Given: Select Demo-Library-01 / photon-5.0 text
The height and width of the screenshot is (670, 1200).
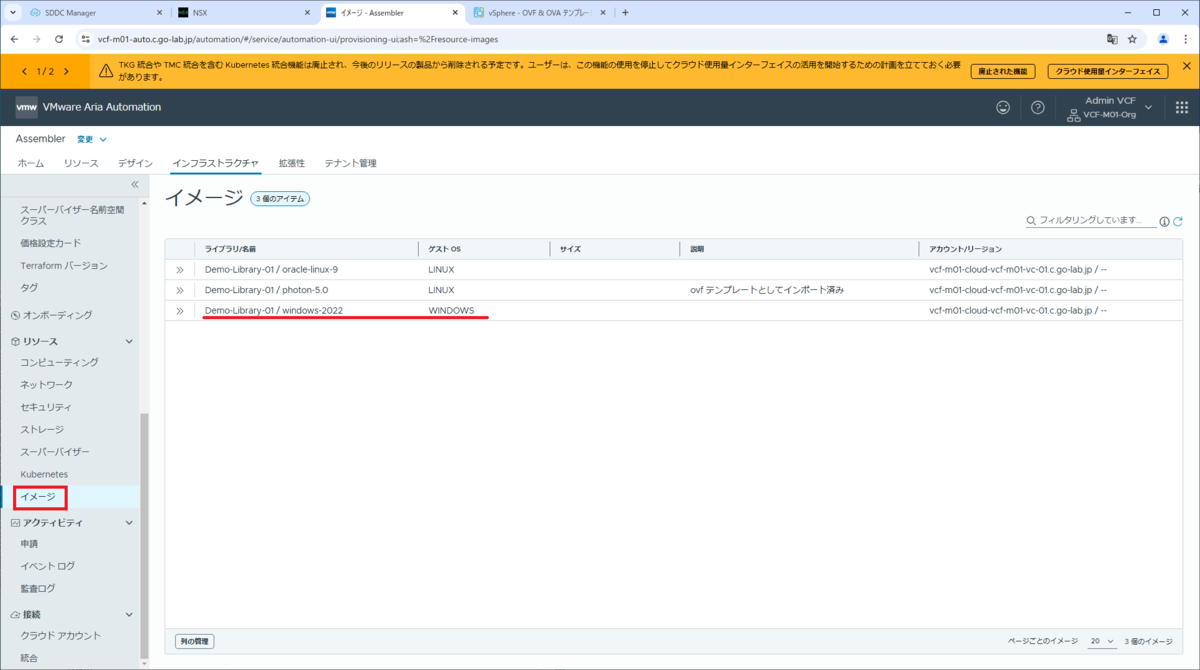Looking at the screenshot, I should tap(267, 290).
